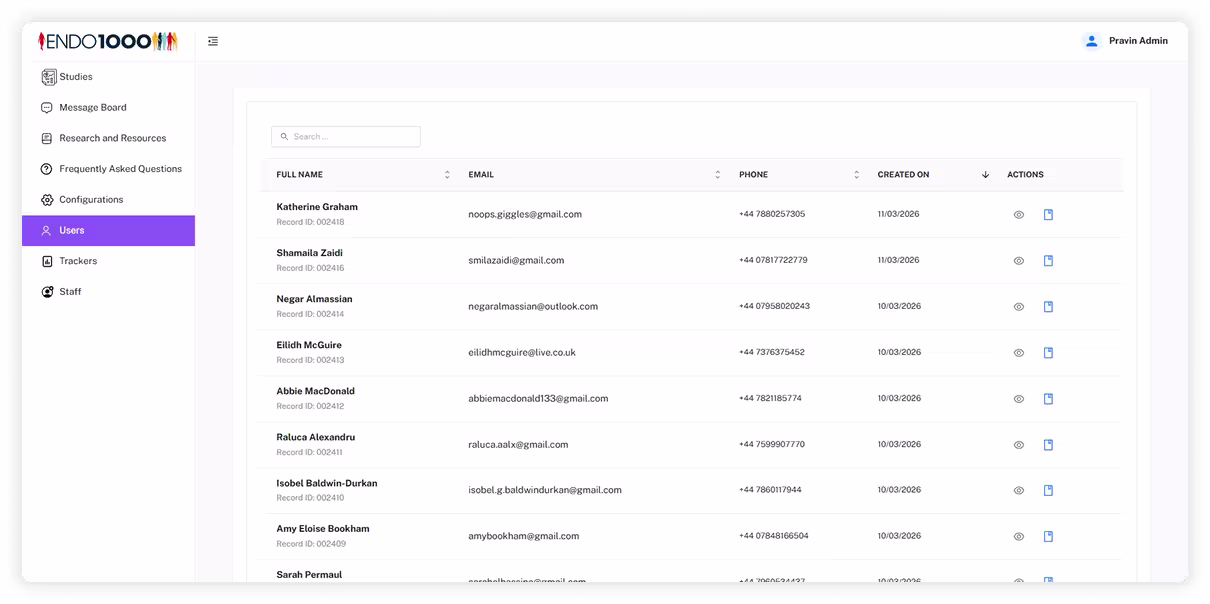Select the Frequently Asked Questions icon
This screenshot has width=1210, height=604.
click(46, 168)
